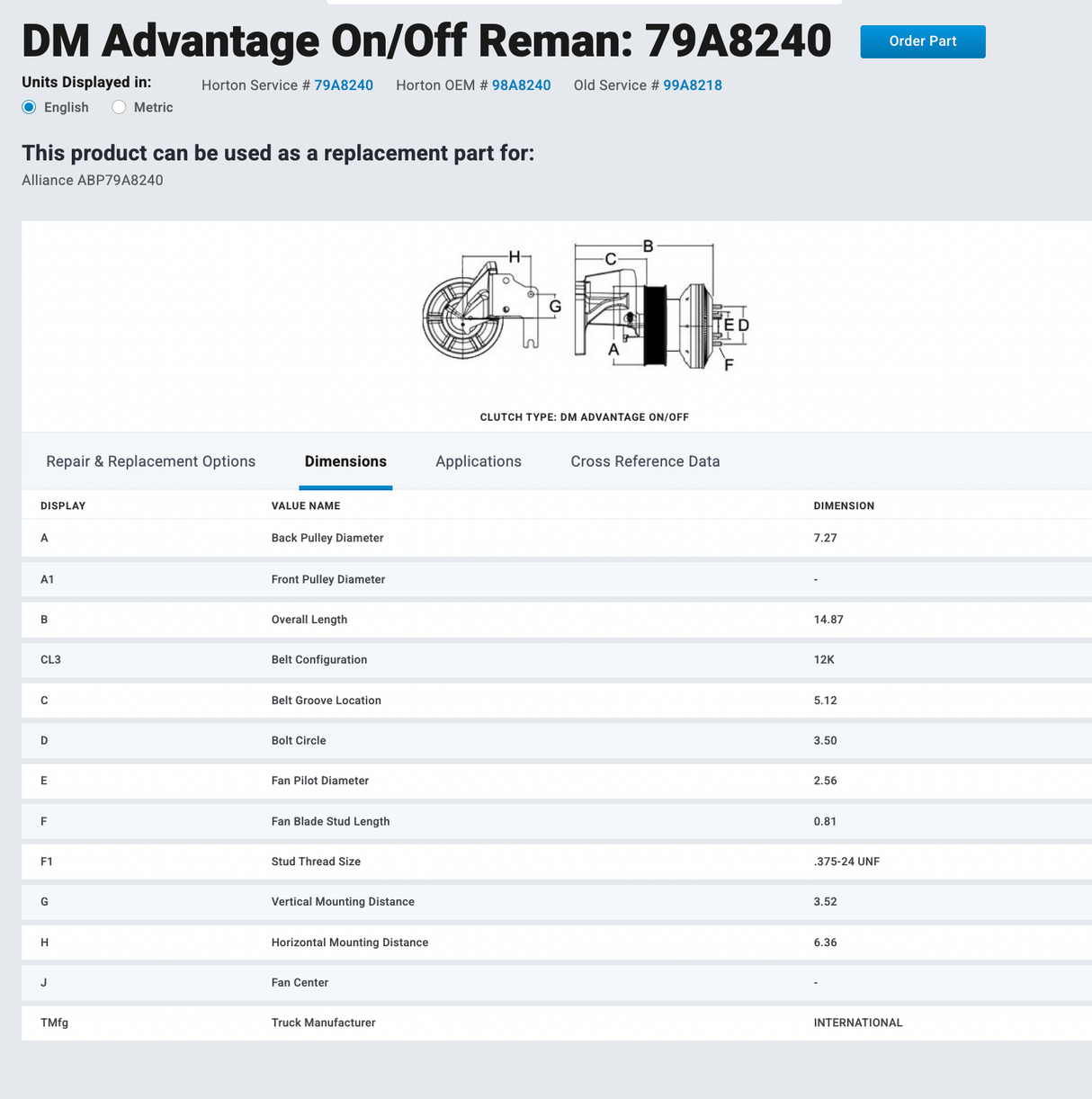
Task: Click the 5.12 dimension value
Action: click(825, 701)
